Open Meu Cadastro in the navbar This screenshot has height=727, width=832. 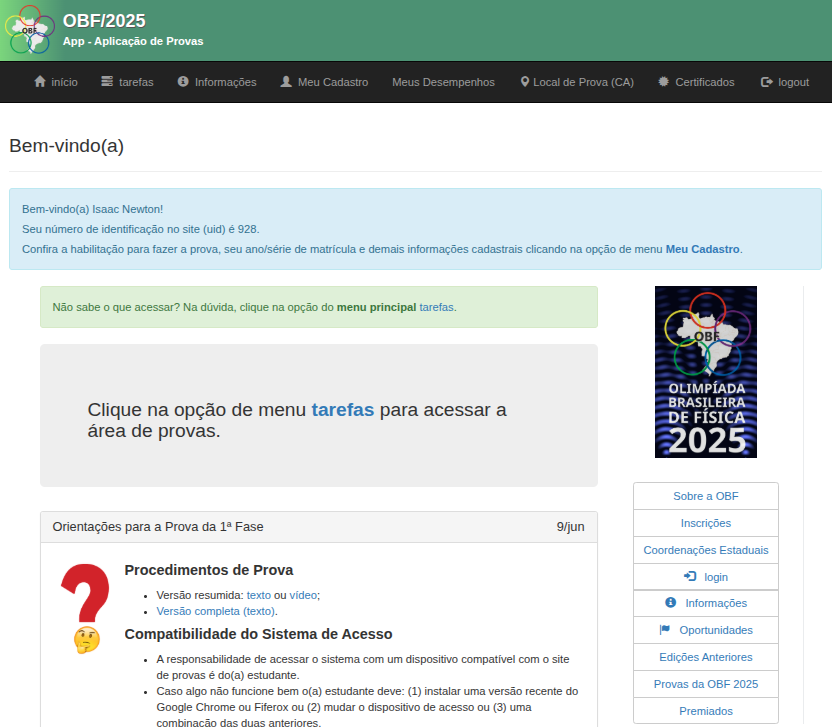pos(324,82)
